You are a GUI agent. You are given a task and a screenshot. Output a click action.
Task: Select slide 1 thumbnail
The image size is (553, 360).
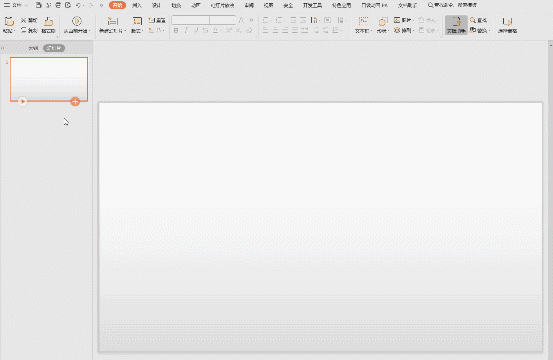click(49, 79)
